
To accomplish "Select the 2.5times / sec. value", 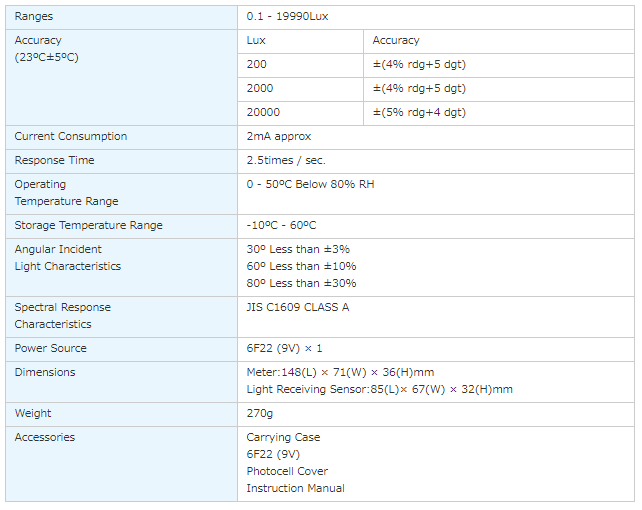I will click(x=286, y=161).
